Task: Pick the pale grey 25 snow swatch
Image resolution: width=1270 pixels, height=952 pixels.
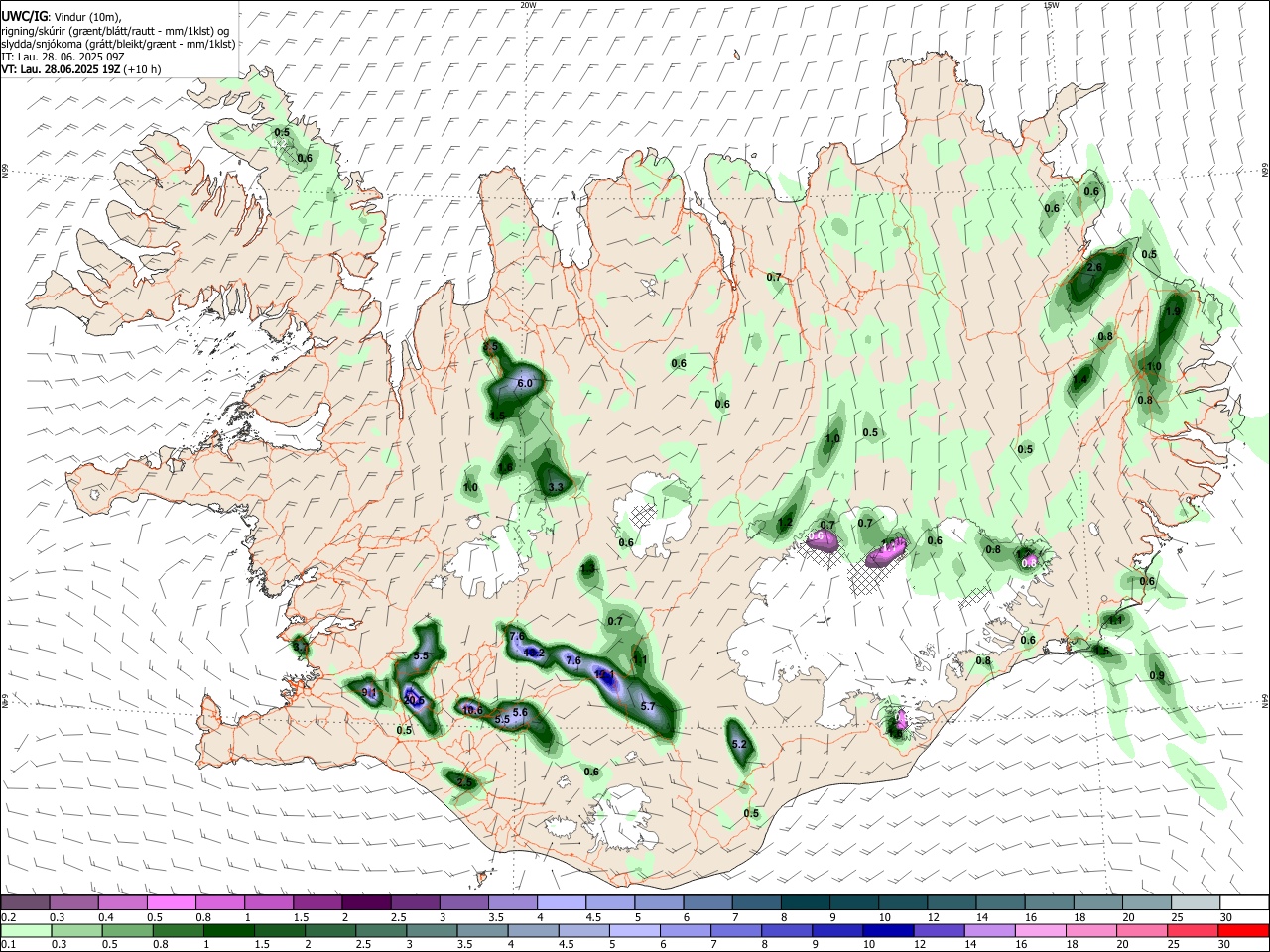Action: (1195, 902)
